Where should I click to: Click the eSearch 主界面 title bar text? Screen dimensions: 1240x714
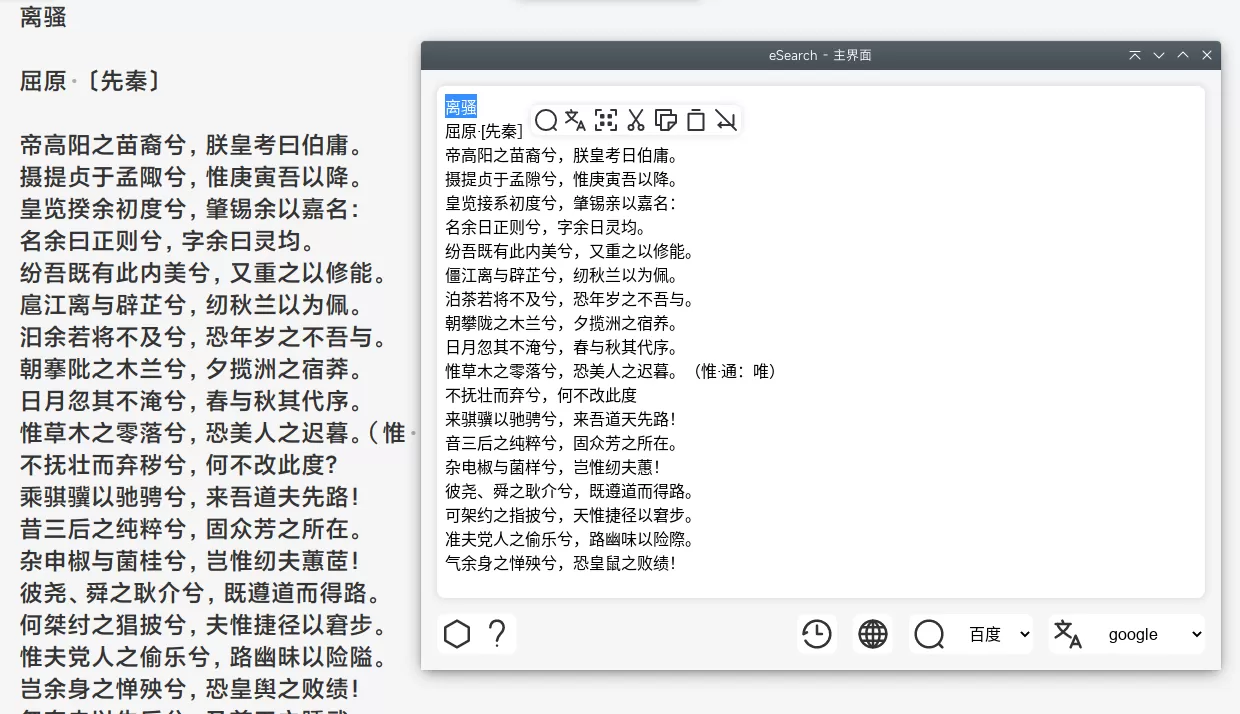pyautogui.click(x=820, y=55)
